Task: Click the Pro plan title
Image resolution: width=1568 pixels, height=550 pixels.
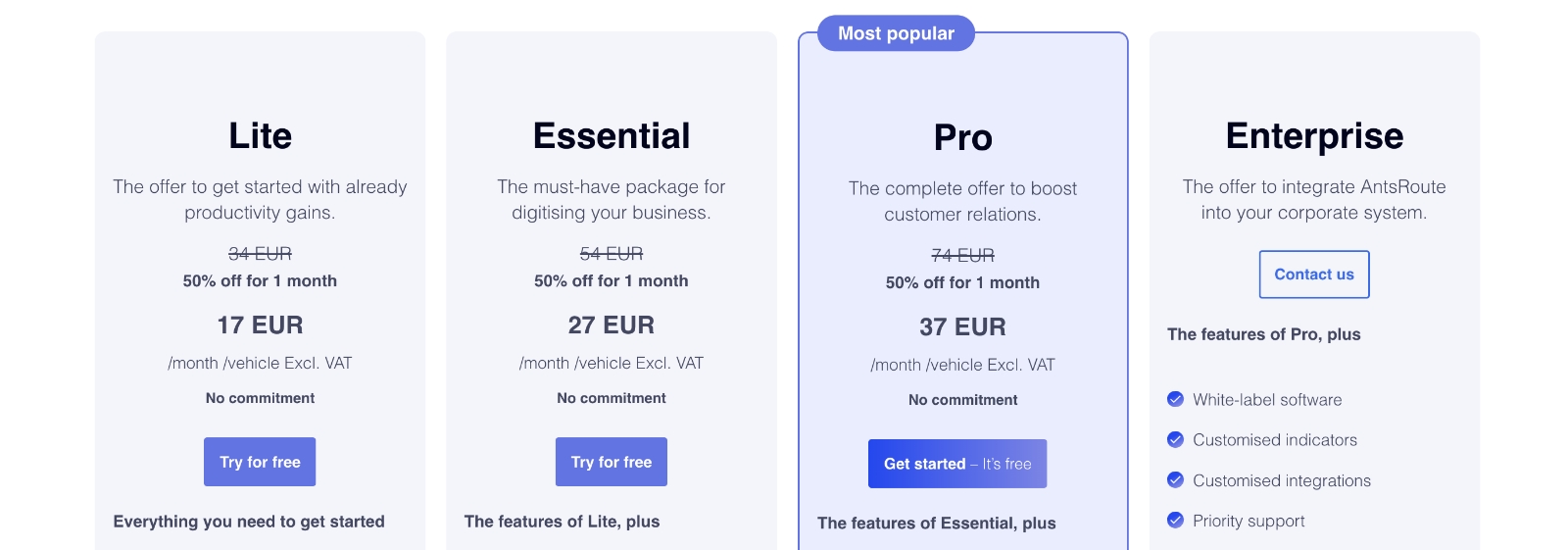Action: click(962, 137)
